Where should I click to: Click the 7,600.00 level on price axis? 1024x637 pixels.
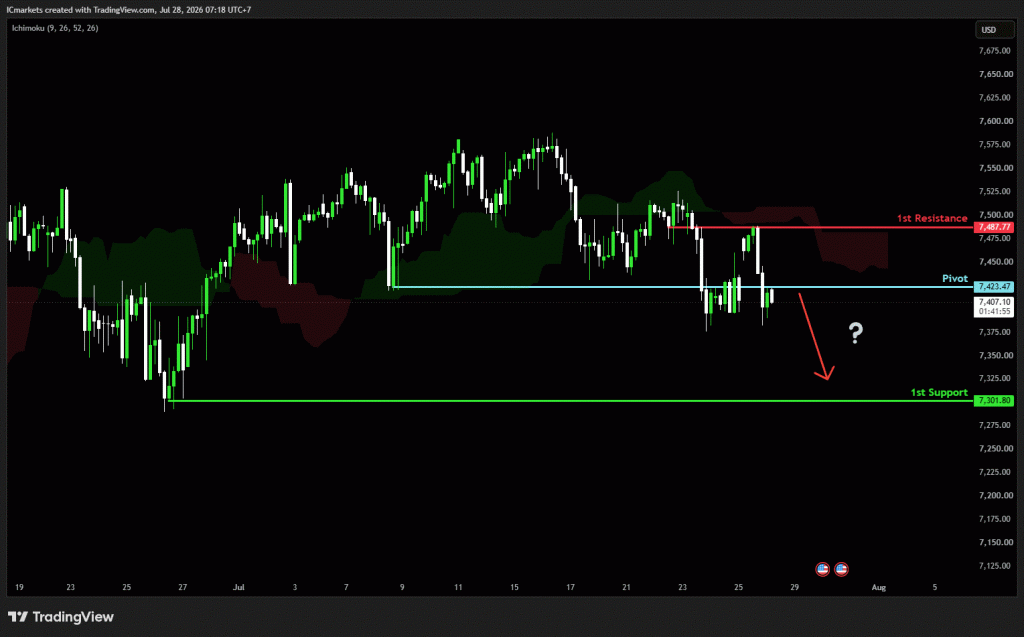996,121
